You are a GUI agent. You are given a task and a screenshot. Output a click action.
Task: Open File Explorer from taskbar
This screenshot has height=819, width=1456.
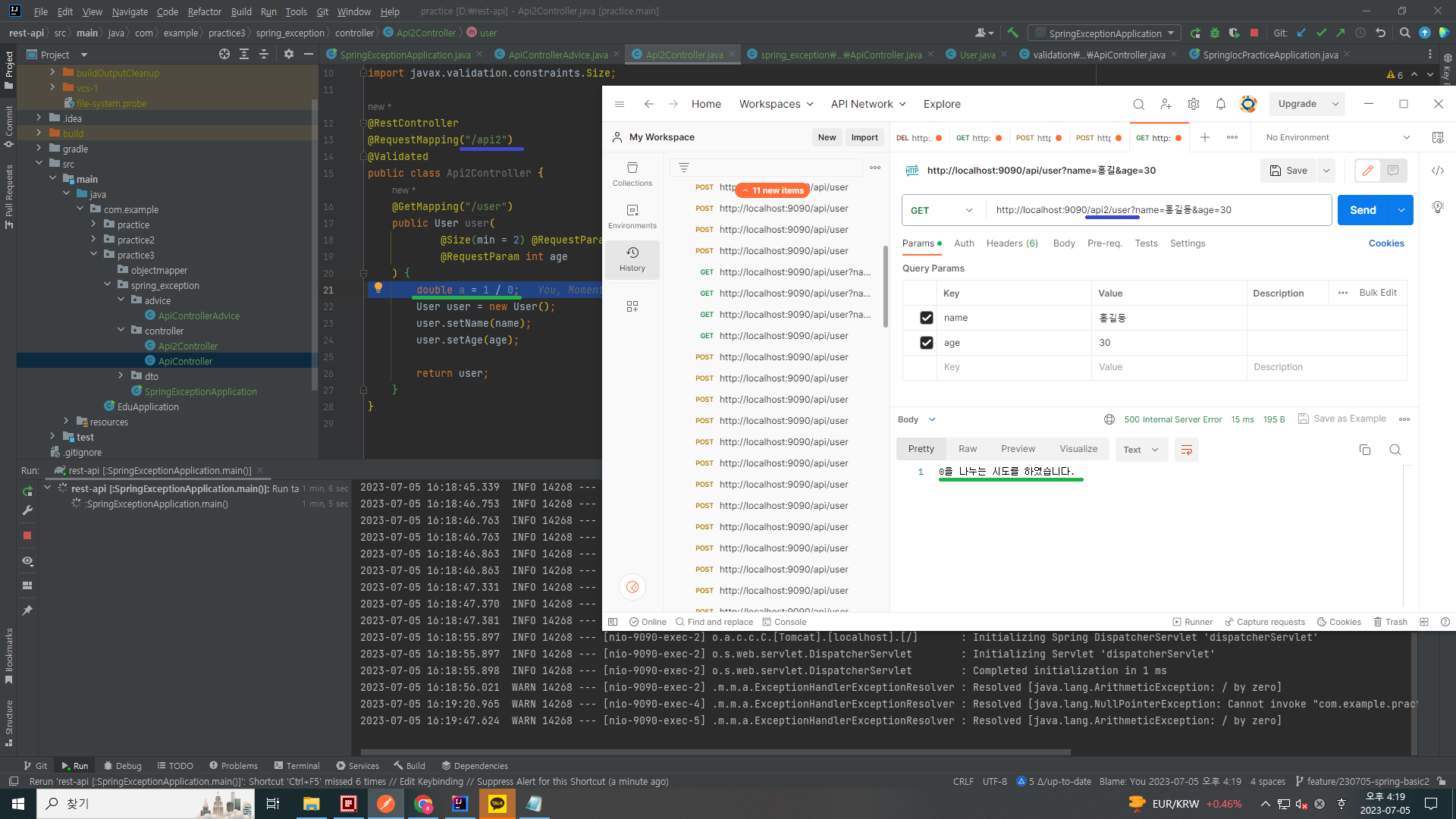tap(311, 803)
